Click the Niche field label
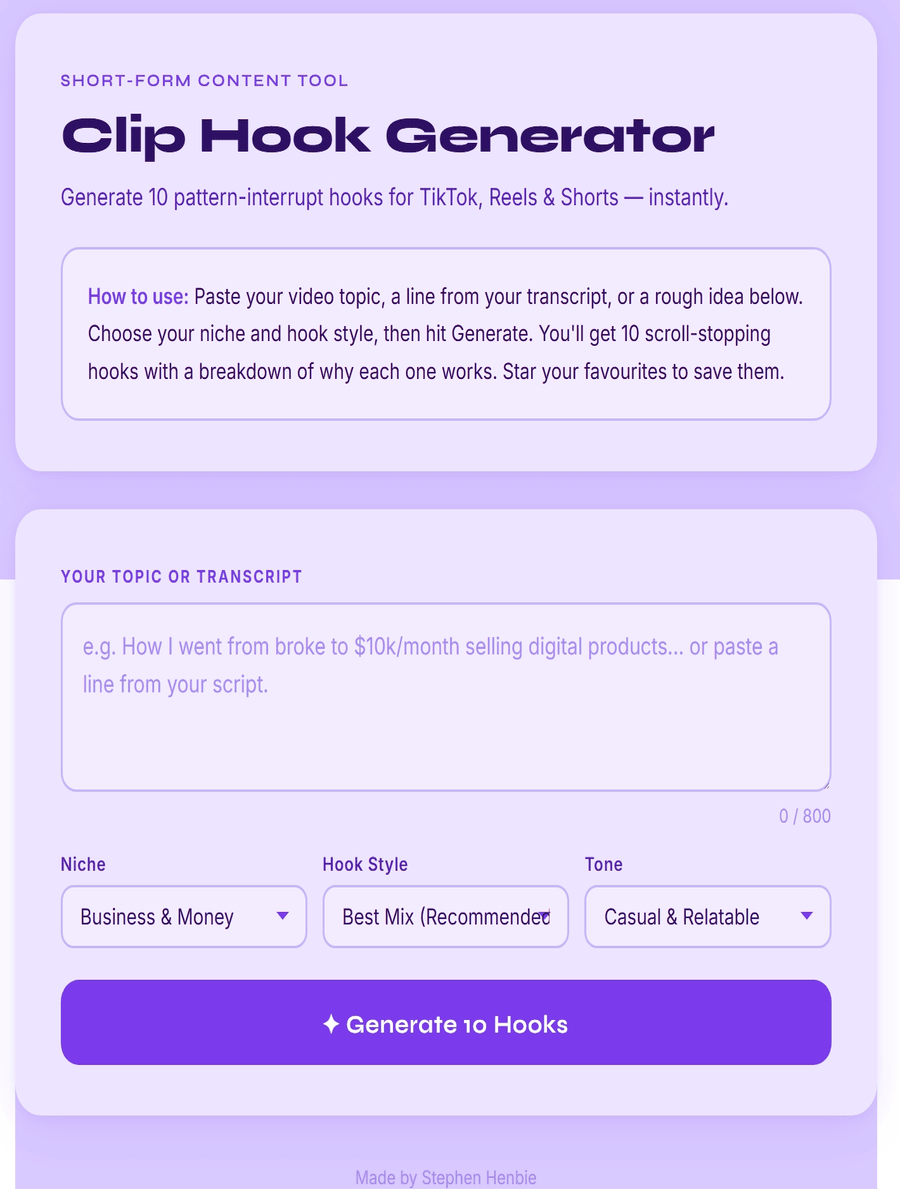Screen dimensions: 900x1200 83,864
